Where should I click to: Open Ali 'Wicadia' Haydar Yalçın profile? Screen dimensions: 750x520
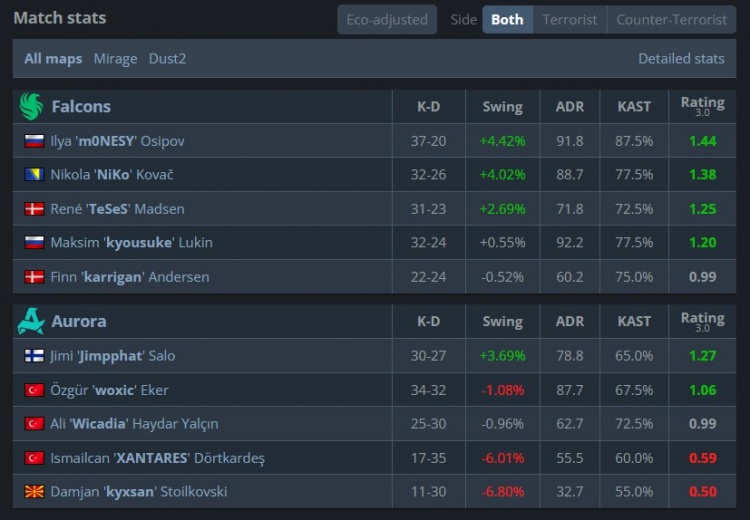[x=134, y=424]
